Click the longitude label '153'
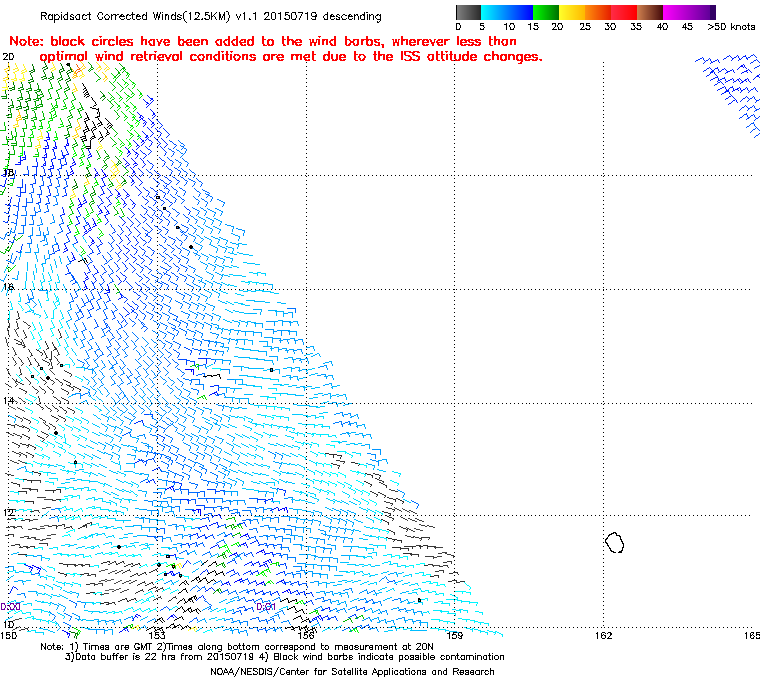Image resolution: width=760 pixels, height=688 pixels. pos(157,635)
